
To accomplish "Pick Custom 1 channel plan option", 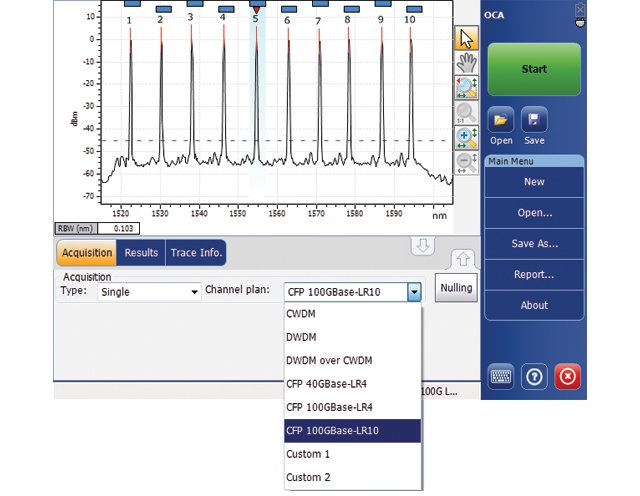I will tap(308, 454).
